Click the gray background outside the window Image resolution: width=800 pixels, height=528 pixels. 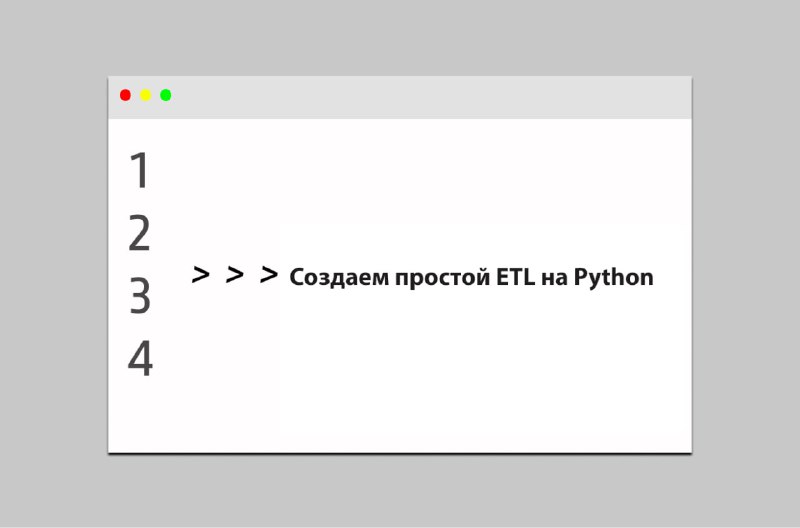click(x=399, y=36)
